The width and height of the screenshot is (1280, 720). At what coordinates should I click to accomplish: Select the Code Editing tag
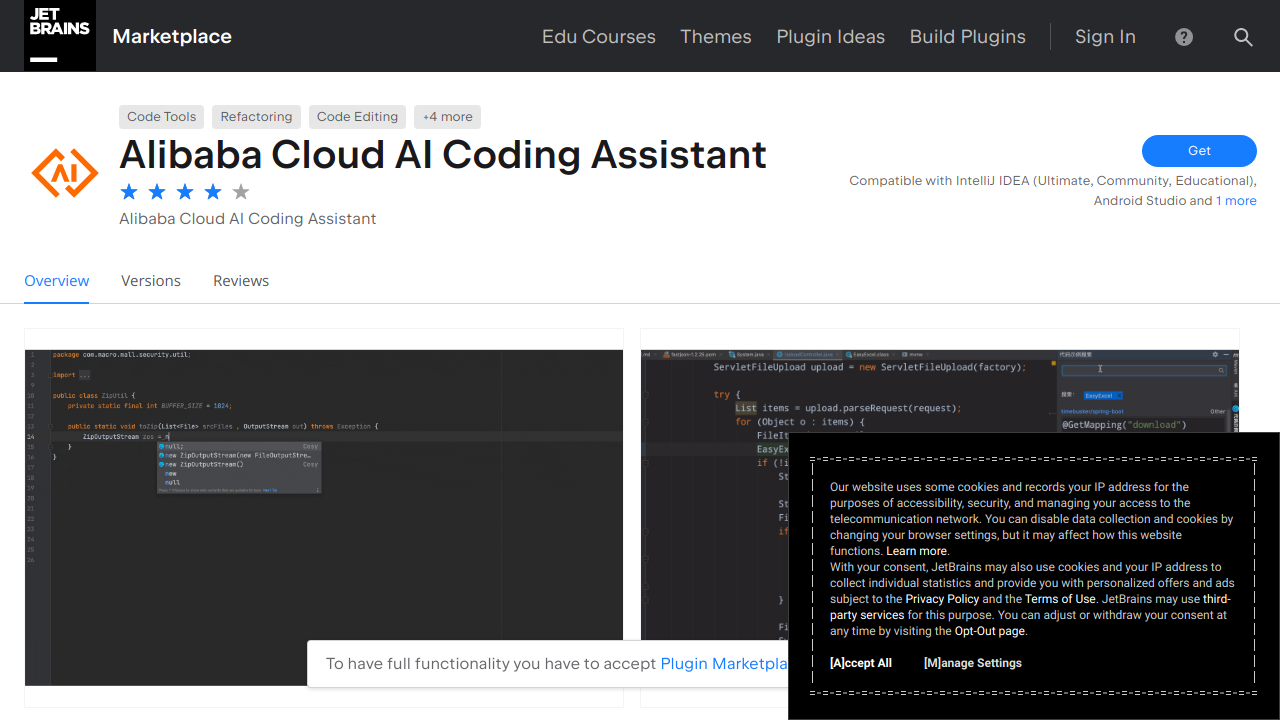point(358,117)
